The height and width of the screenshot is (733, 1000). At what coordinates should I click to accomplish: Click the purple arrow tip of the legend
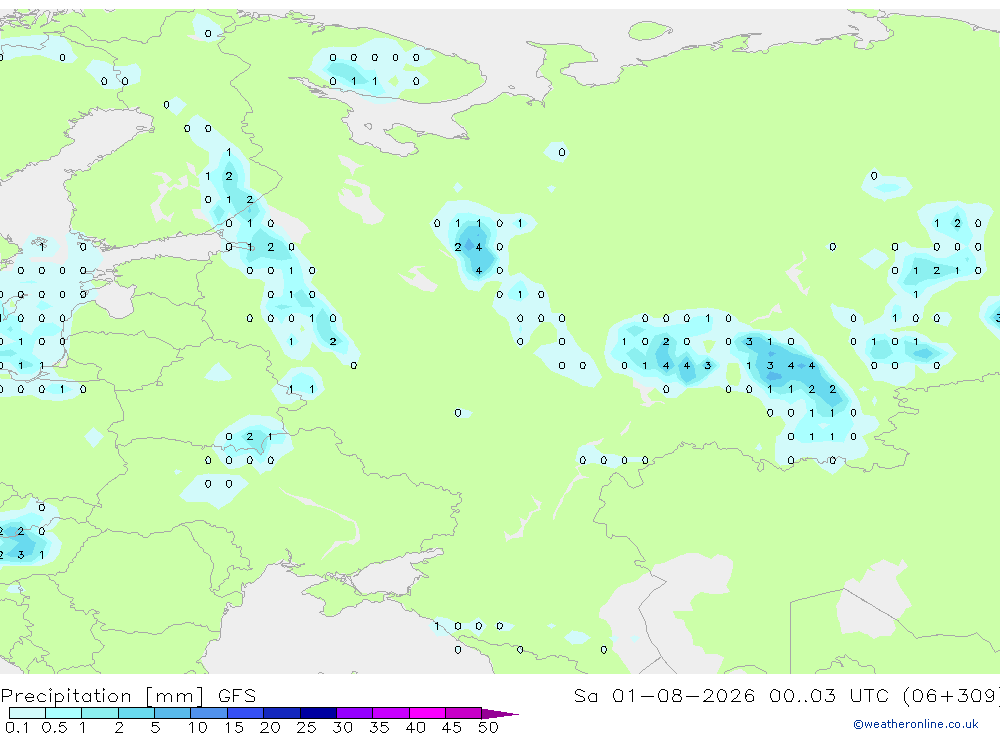(499, 713)
